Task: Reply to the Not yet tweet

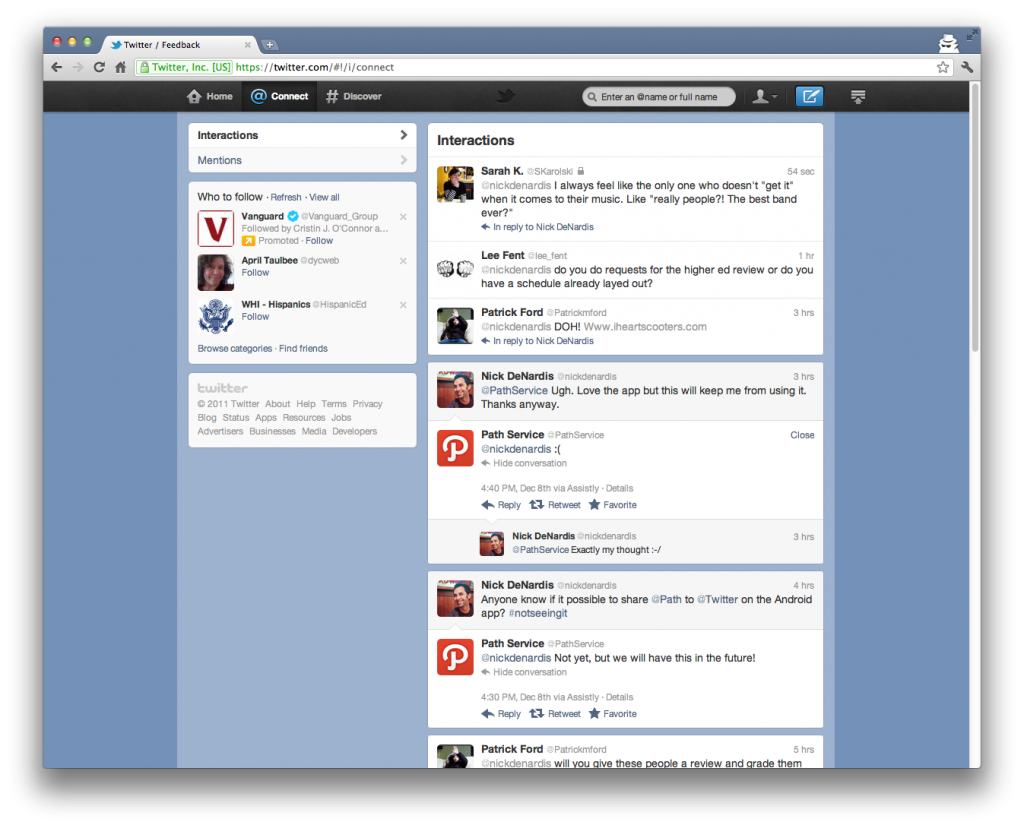Action: (501, 714)
